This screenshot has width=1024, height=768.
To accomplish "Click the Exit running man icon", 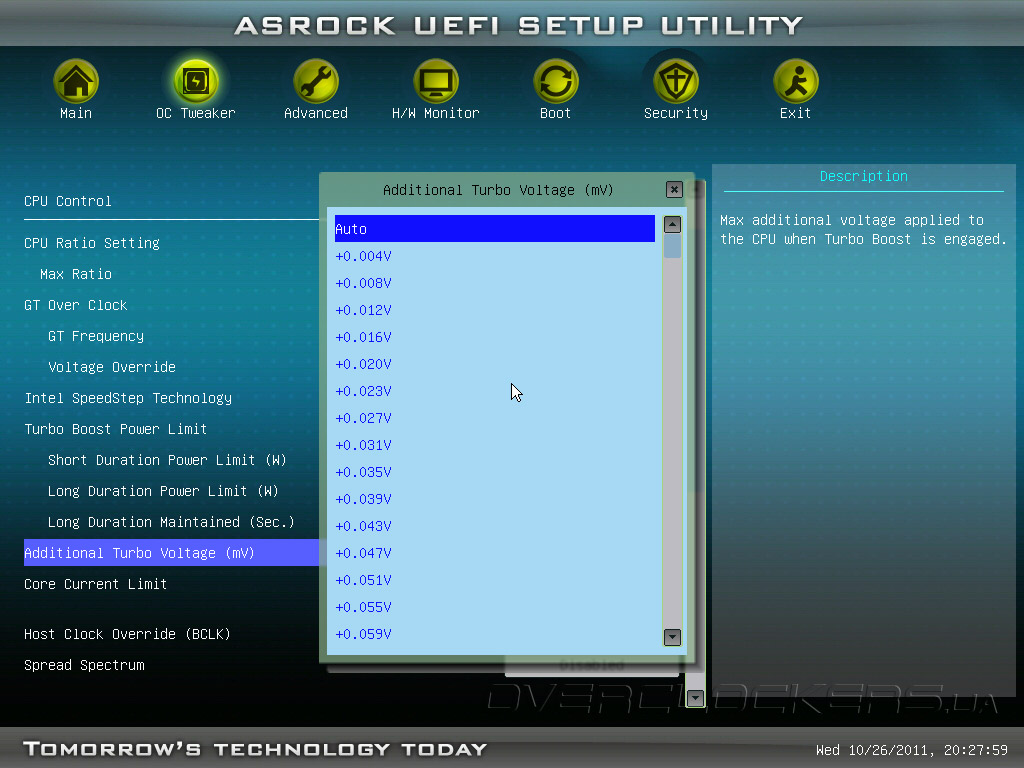I will pos(795,82).
